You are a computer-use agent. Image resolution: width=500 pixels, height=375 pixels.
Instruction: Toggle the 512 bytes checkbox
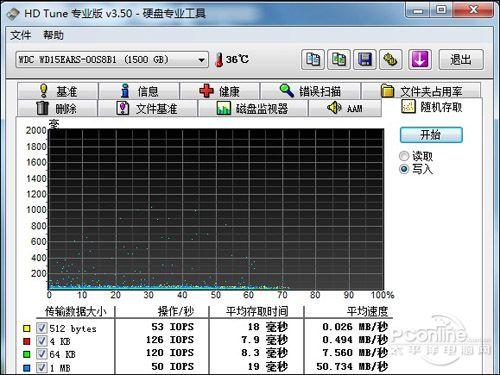point(41,328)
